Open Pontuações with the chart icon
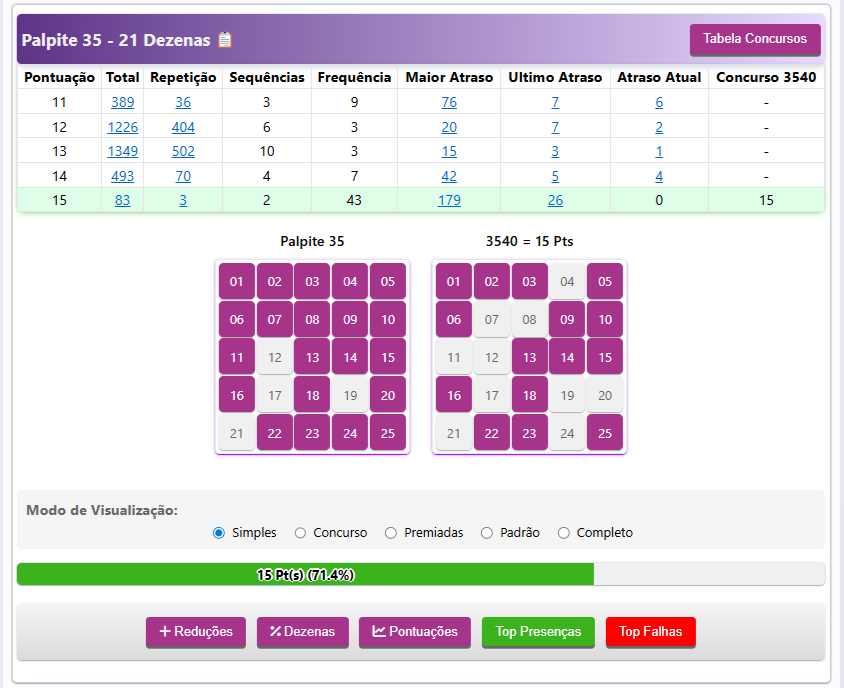 414,632
